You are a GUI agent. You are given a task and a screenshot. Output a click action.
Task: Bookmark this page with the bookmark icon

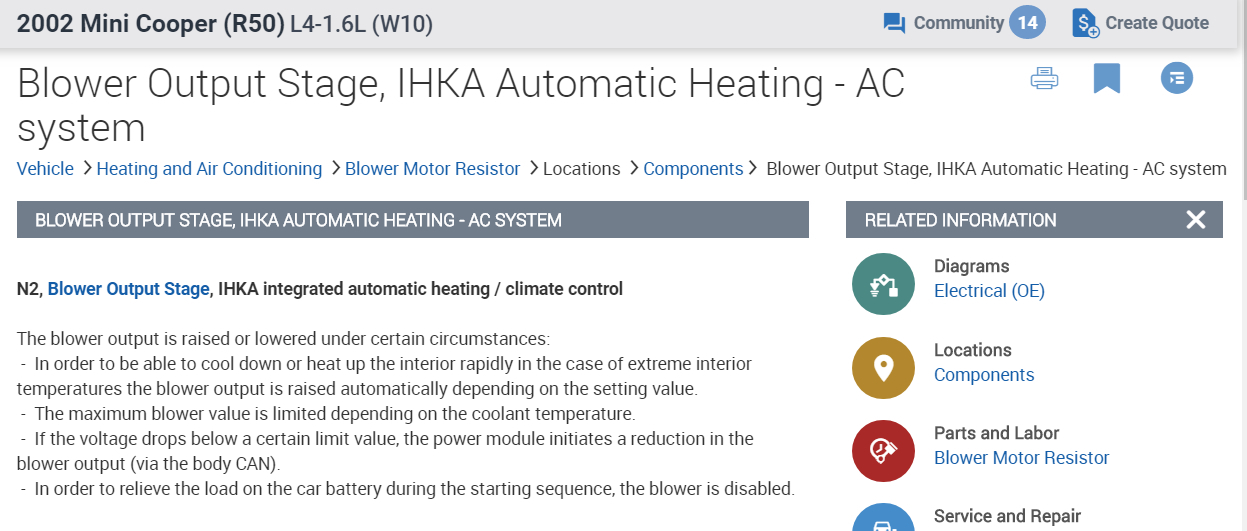click(1106, 78)
